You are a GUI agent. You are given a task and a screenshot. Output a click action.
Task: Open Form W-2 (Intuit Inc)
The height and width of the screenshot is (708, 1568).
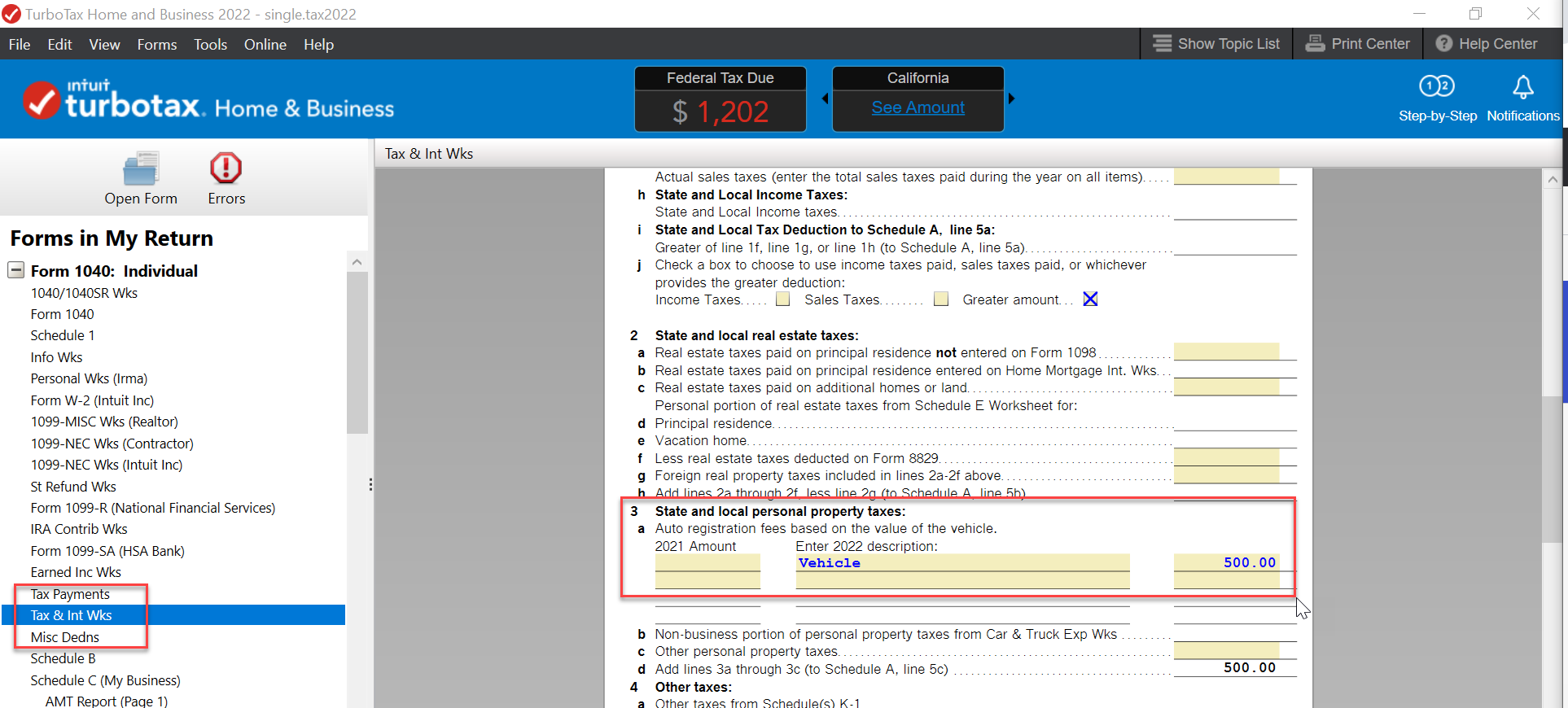(x=92, y=400)
